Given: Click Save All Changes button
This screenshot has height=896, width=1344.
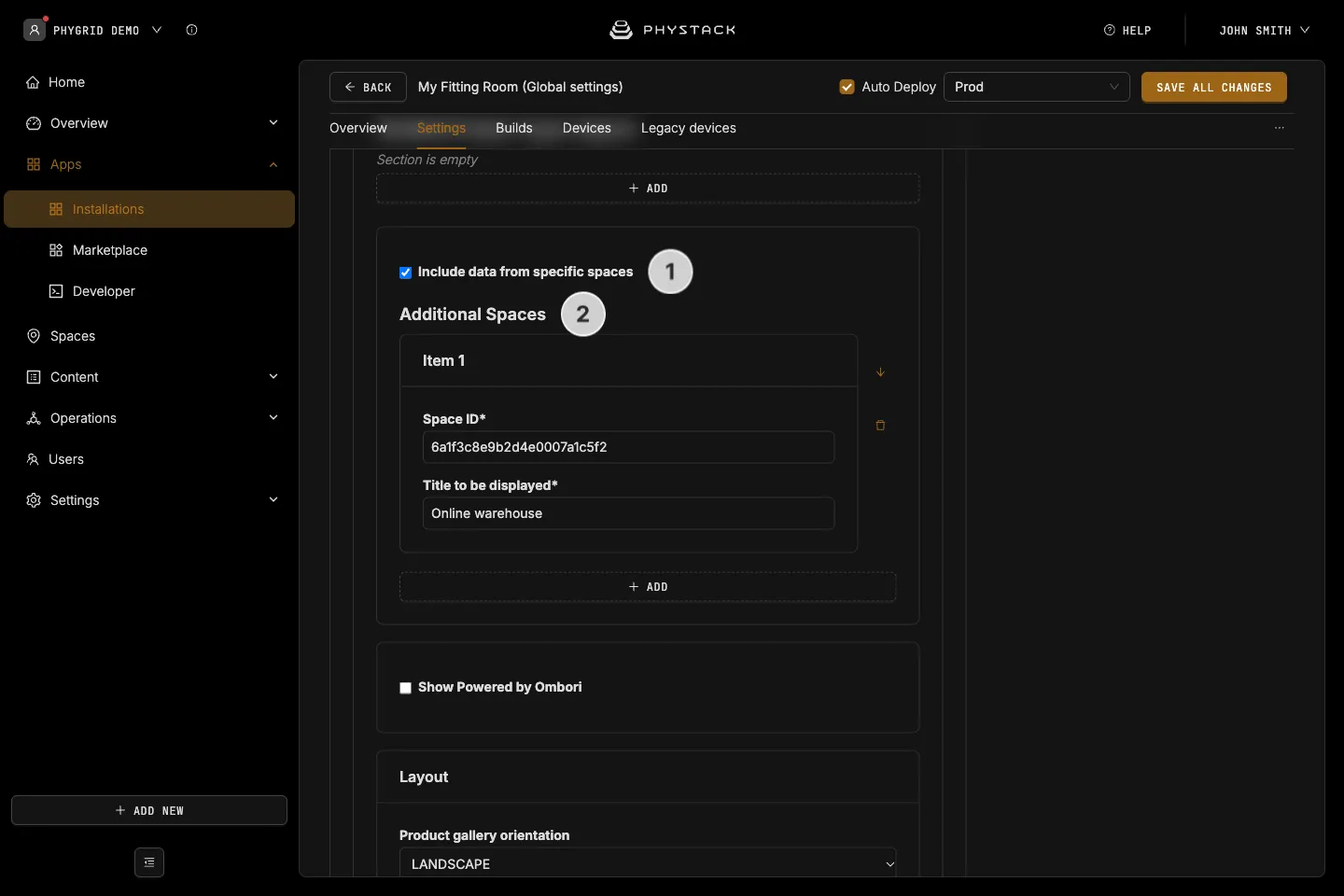Looking at the screenshot, I should (1214, 87).
